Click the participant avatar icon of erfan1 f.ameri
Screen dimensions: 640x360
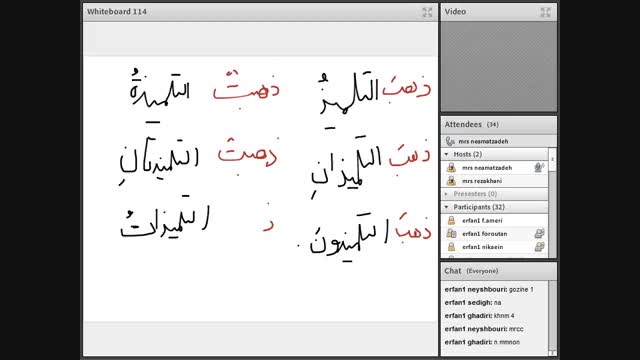tap(451, 220)
